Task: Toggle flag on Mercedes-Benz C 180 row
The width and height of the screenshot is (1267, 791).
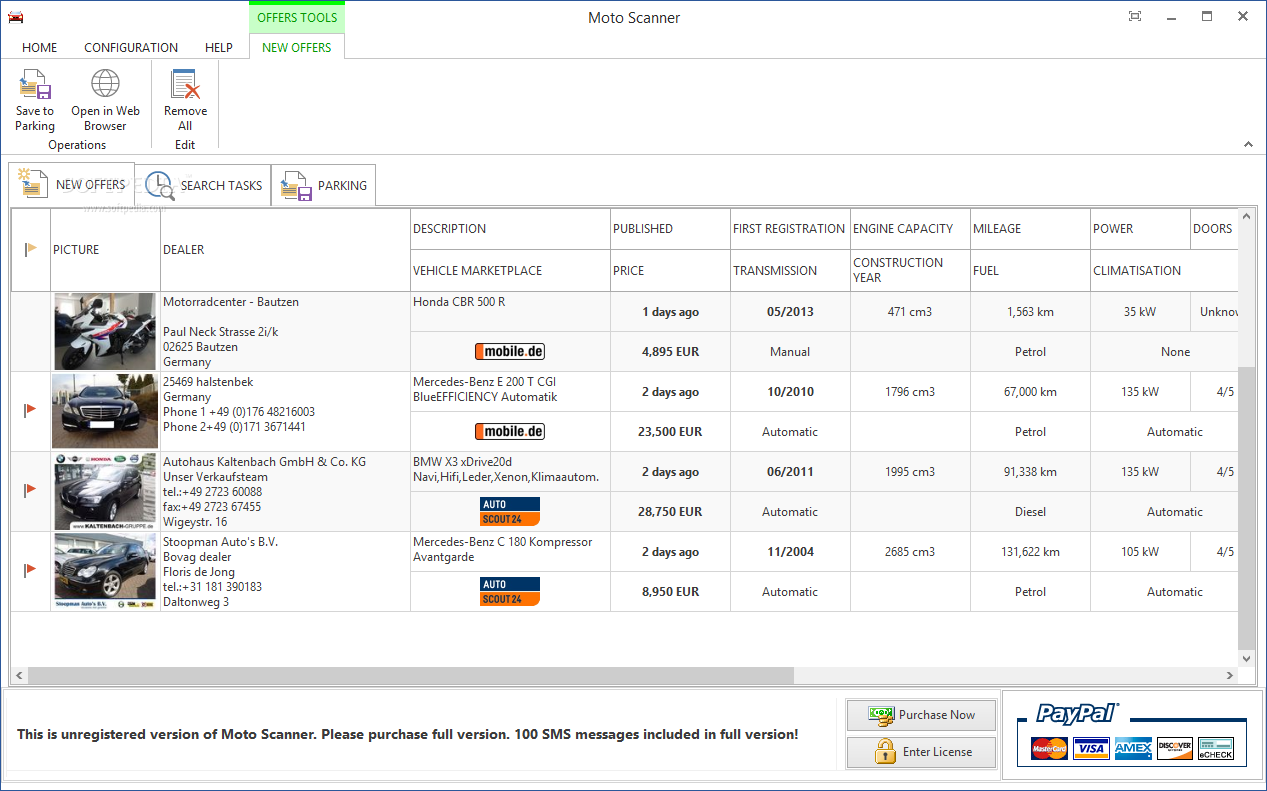Action: (31, 569)
